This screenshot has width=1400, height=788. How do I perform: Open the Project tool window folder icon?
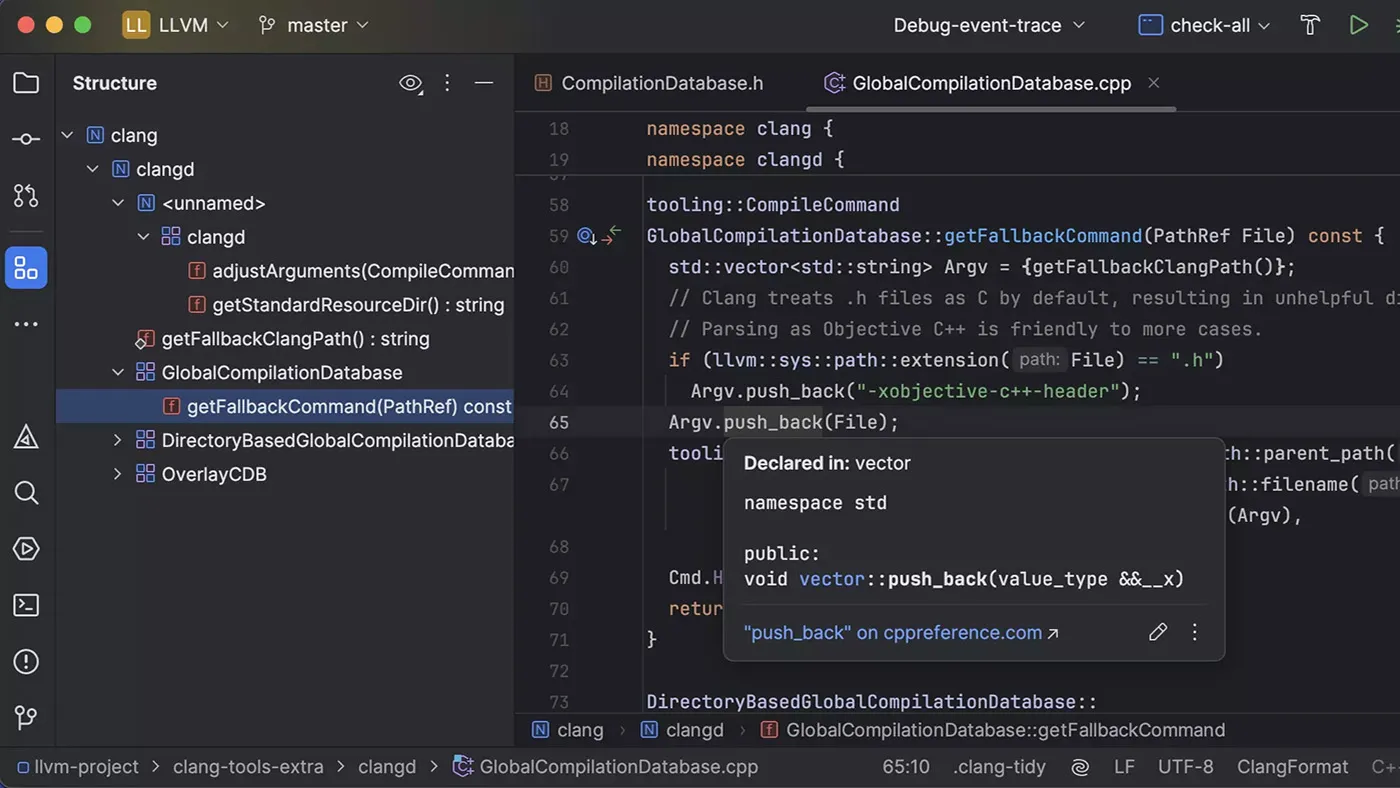point(27,83)
